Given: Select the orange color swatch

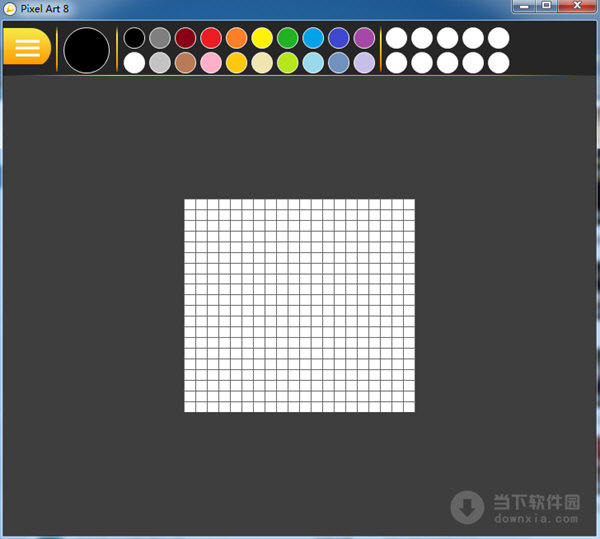Looking at the screenshot, I should pyautogui.click(x=236, y=38).
